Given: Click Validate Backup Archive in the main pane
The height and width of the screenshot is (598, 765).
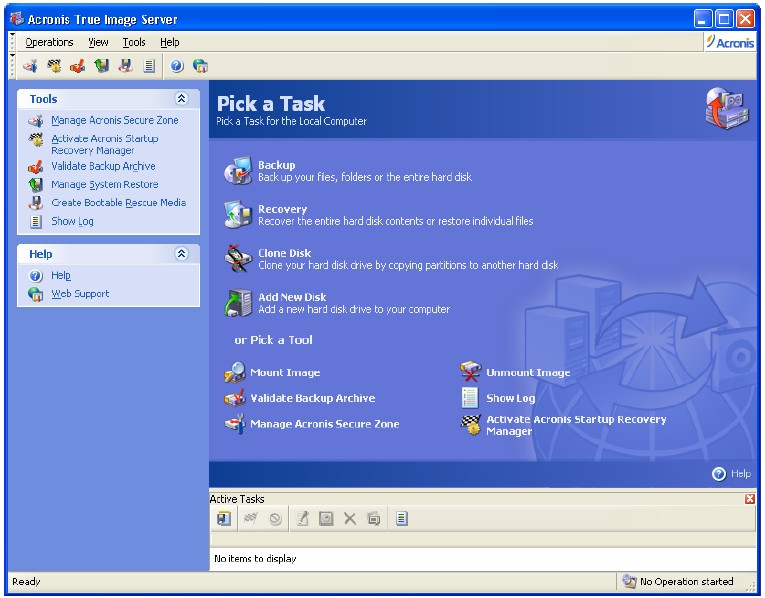Looking at the screenshot, I should [313, 398].
